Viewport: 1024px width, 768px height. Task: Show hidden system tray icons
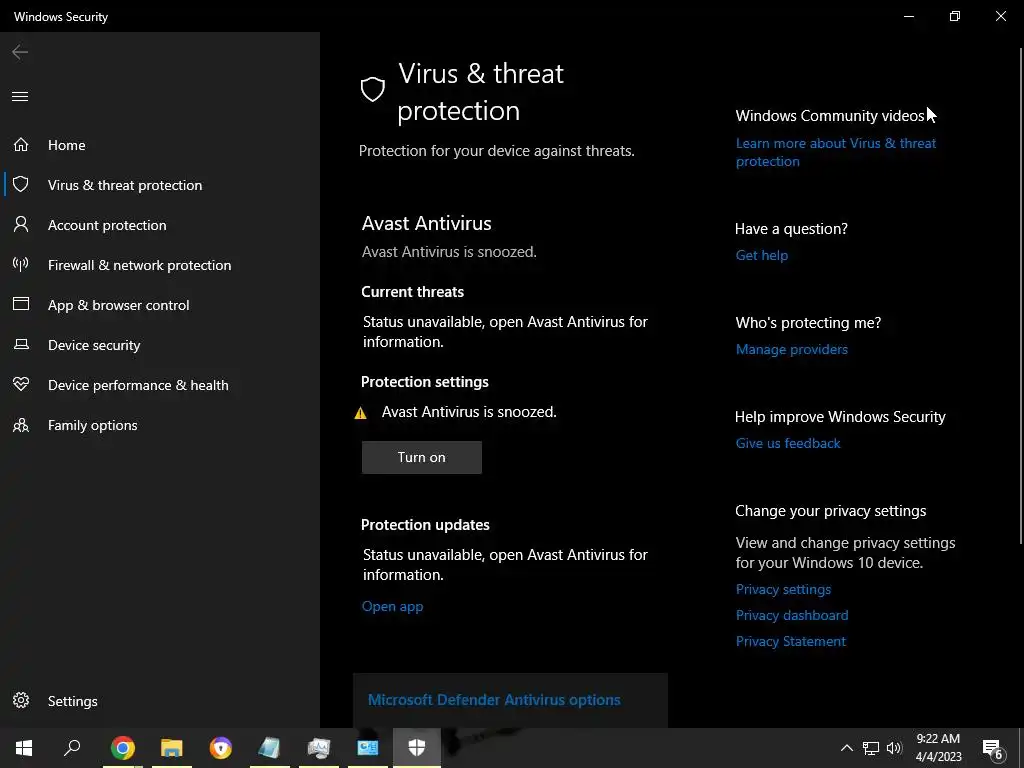pos(846,748)
